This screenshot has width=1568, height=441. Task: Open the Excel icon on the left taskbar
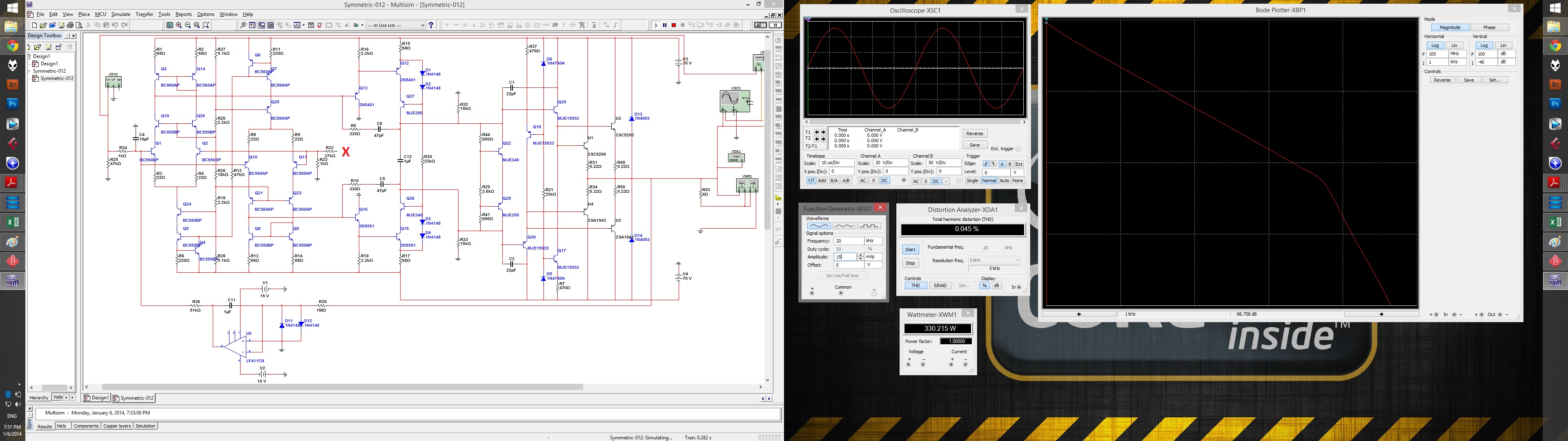[x=12, y=222]
